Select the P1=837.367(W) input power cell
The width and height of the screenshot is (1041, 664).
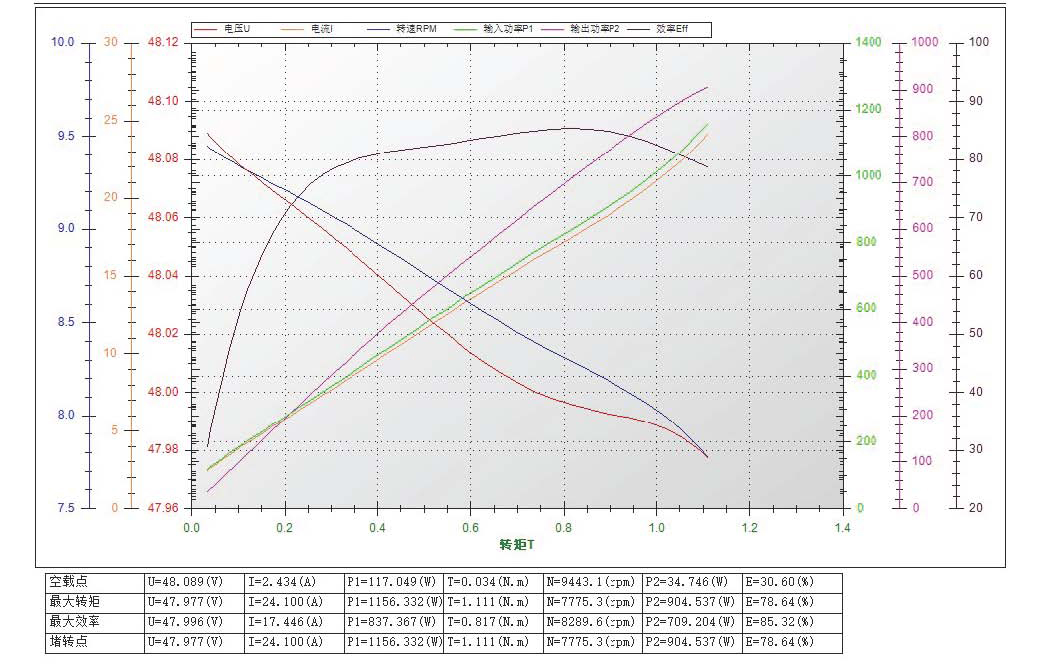coord(394,622)
